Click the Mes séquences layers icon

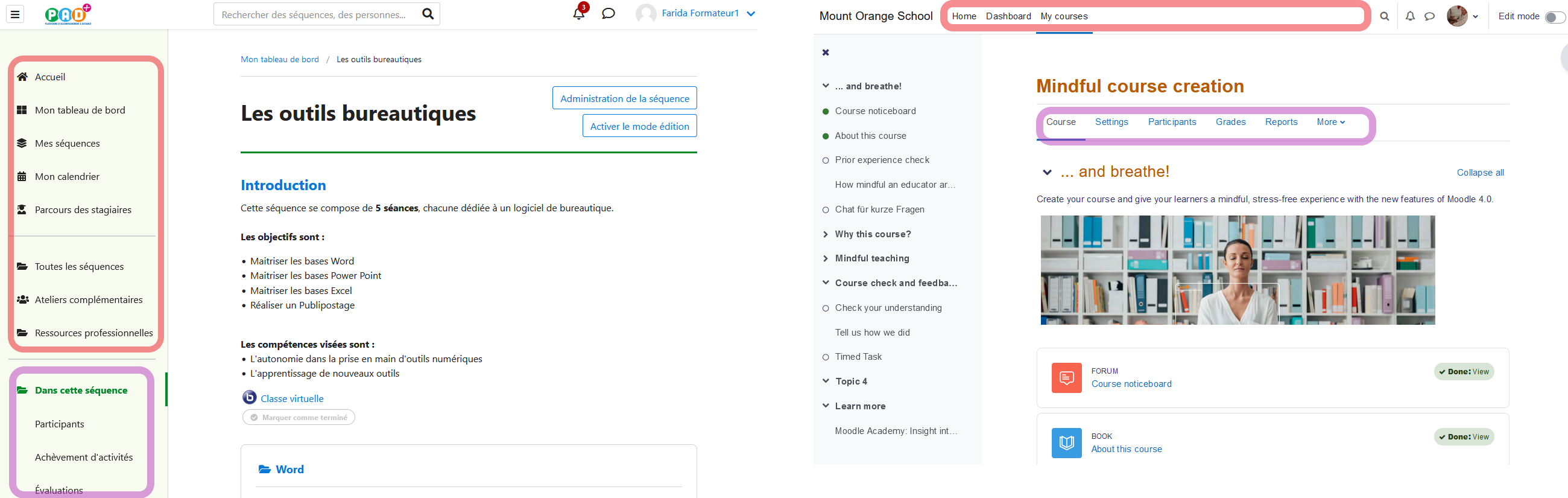(22, 143)
